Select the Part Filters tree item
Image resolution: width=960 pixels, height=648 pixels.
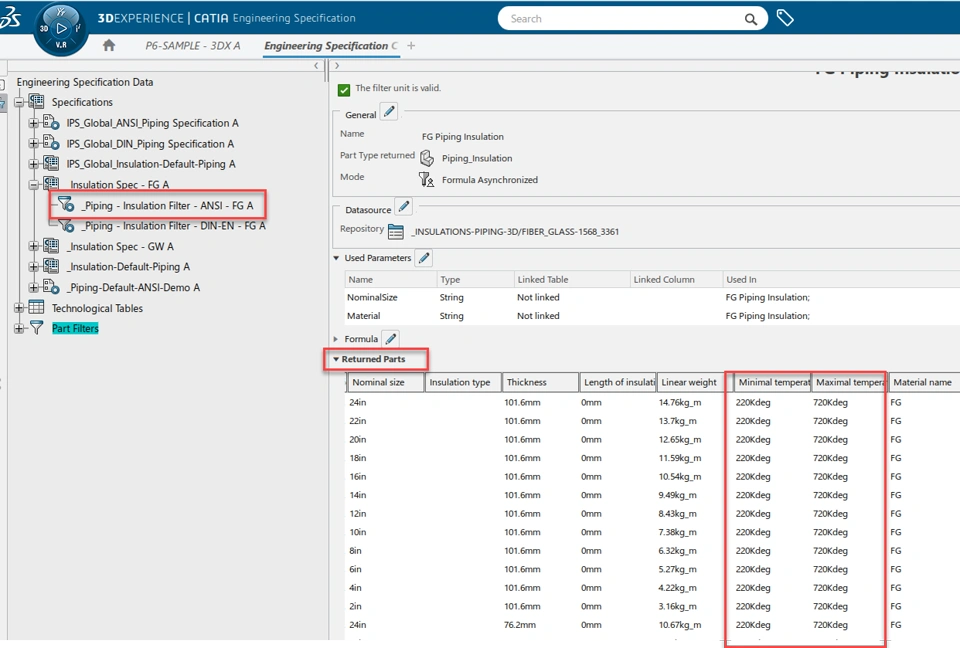[75, 328]
